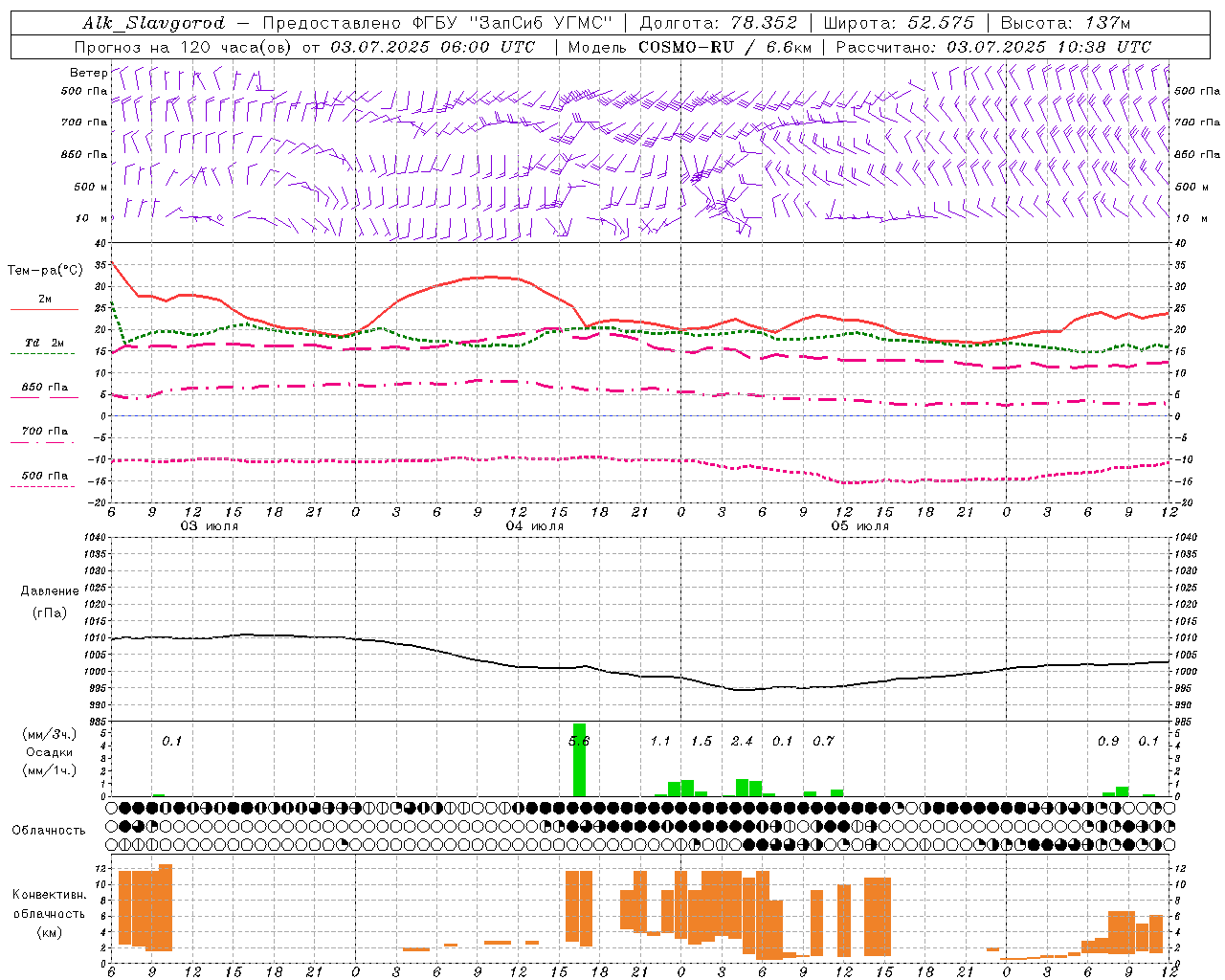Screen dimensions: 1225x980
Task: Click the '05 июля' date label
Action: [859, 526]
